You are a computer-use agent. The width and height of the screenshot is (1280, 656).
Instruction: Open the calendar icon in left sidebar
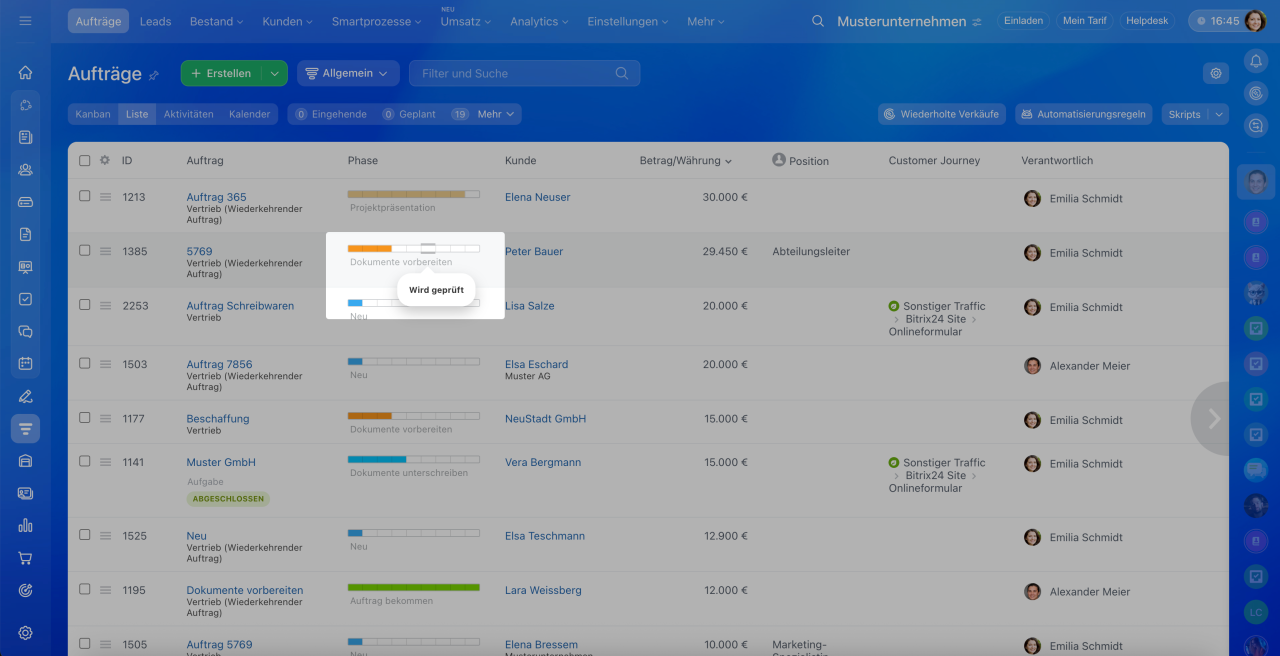point(25,363)
